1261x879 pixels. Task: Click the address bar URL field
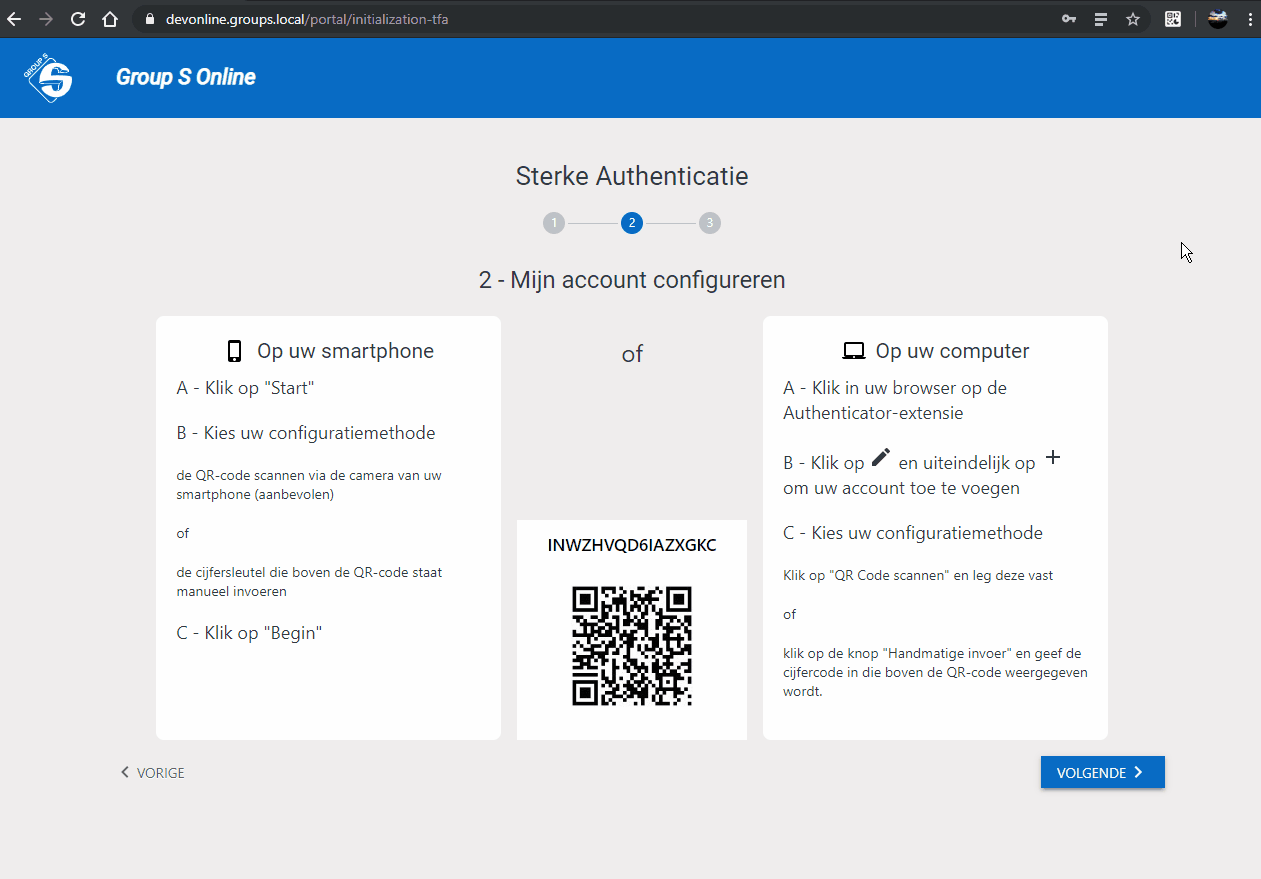(x=600, y=19)
